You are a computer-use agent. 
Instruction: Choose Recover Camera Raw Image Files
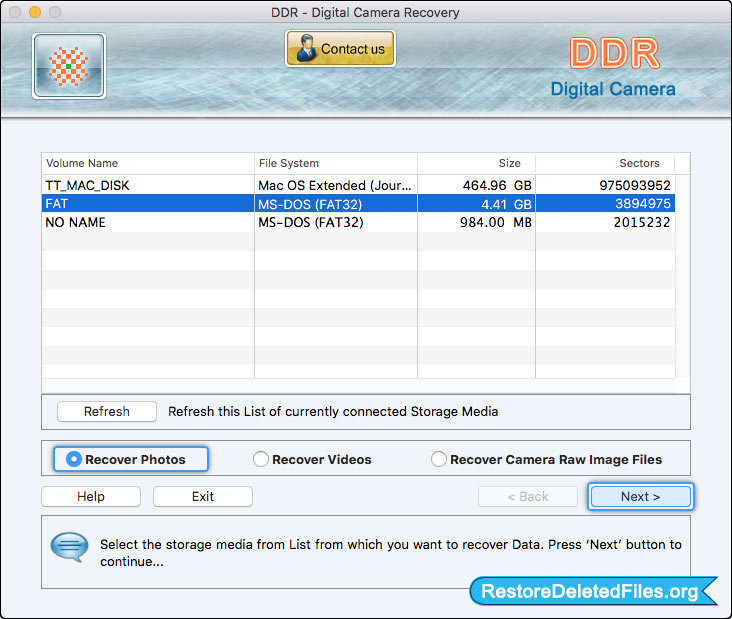pyautogui.click(x=547, y=459)
